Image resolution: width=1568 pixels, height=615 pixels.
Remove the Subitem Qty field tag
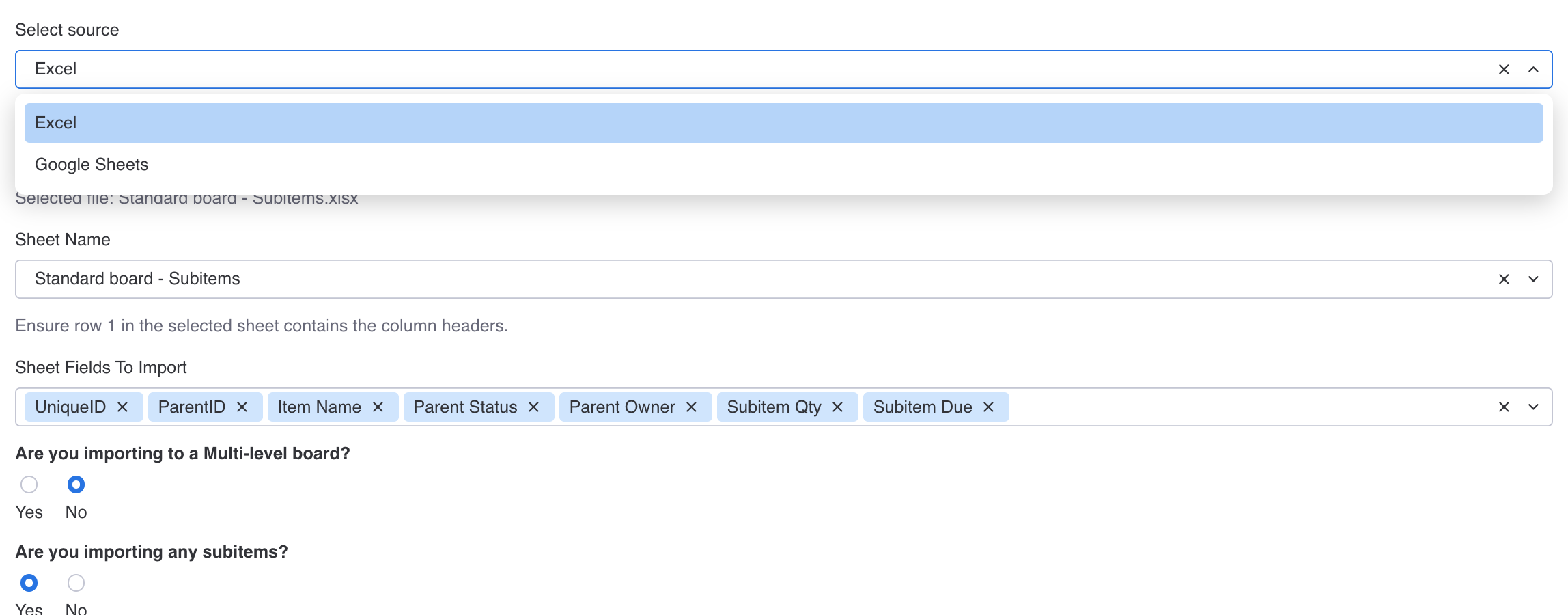837,407
